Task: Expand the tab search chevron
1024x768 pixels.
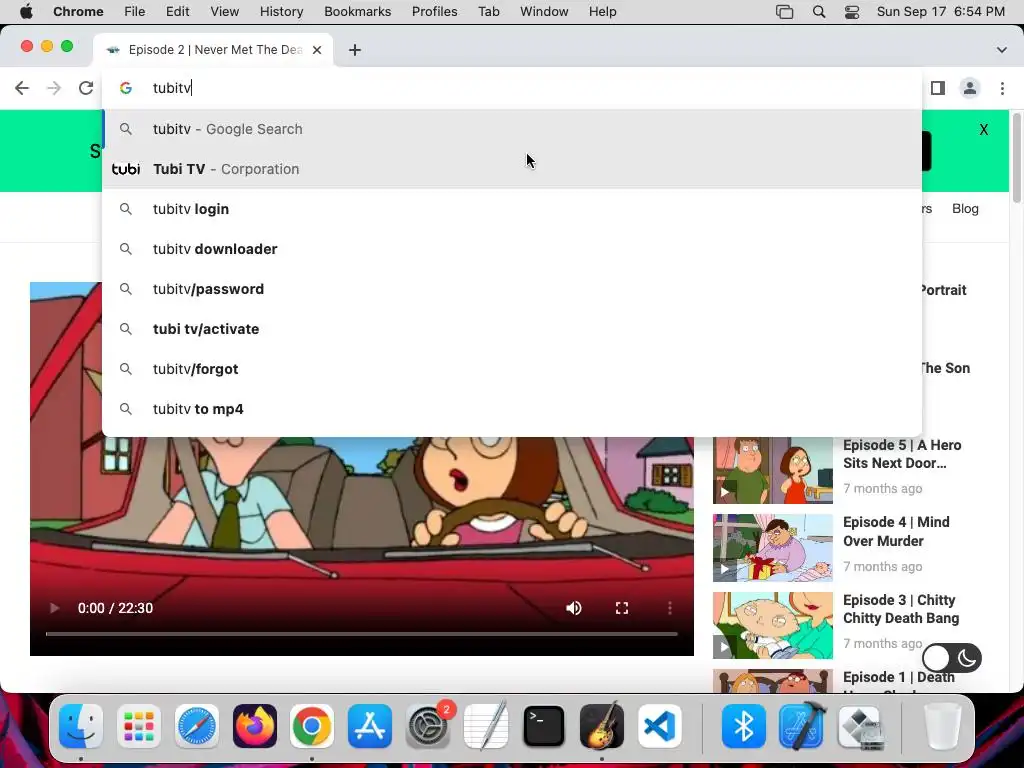Action: pyautogui.click(x=1001, y=50)
